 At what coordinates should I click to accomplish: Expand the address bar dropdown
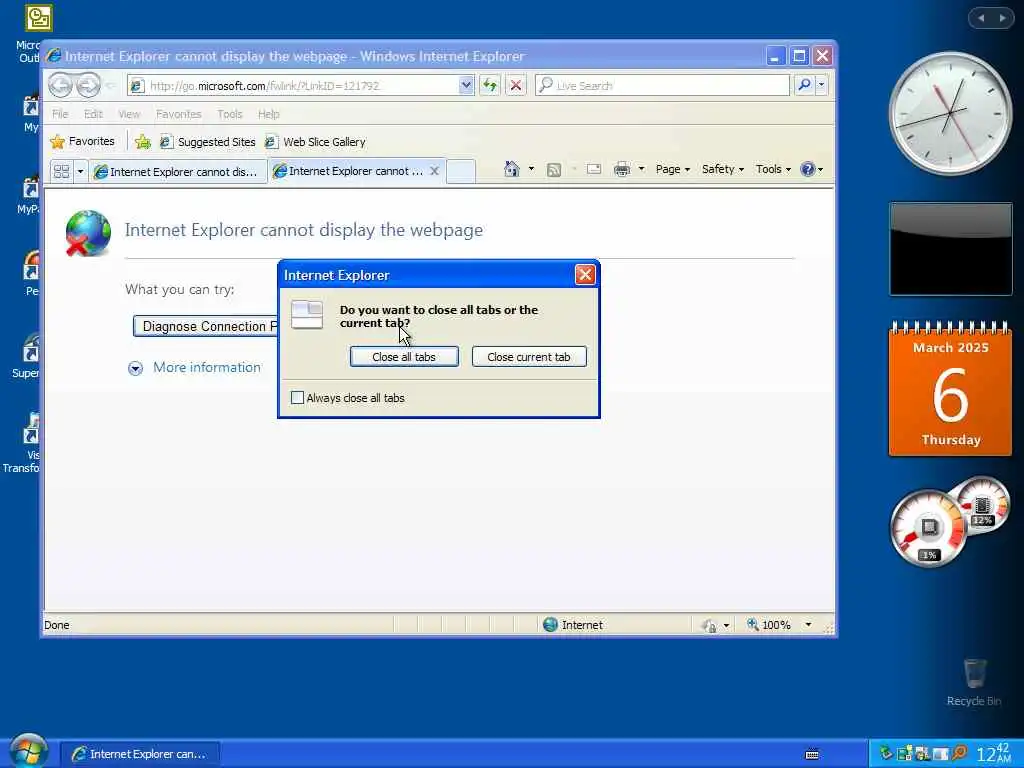coord(466,85)
